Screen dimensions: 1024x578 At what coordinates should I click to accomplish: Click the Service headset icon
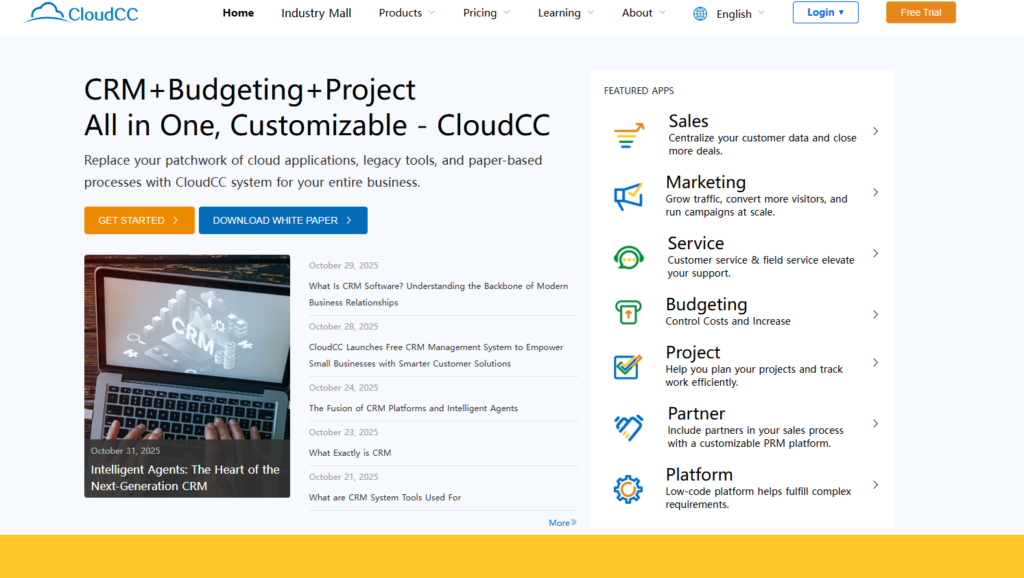[628, 257]
